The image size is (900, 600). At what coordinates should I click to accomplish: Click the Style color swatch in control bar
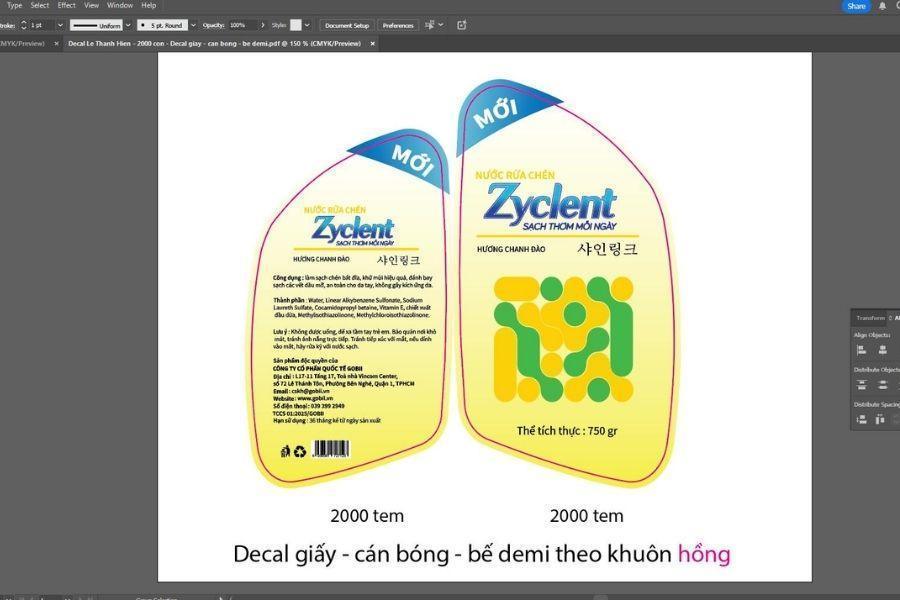[x=296, y=25]
